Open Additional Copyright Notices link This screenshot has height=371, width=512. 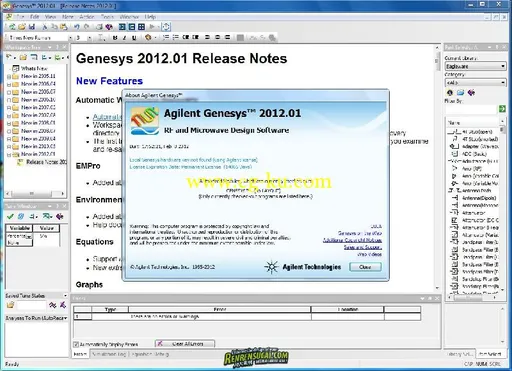pyautogui.click(x=352, y=240)
